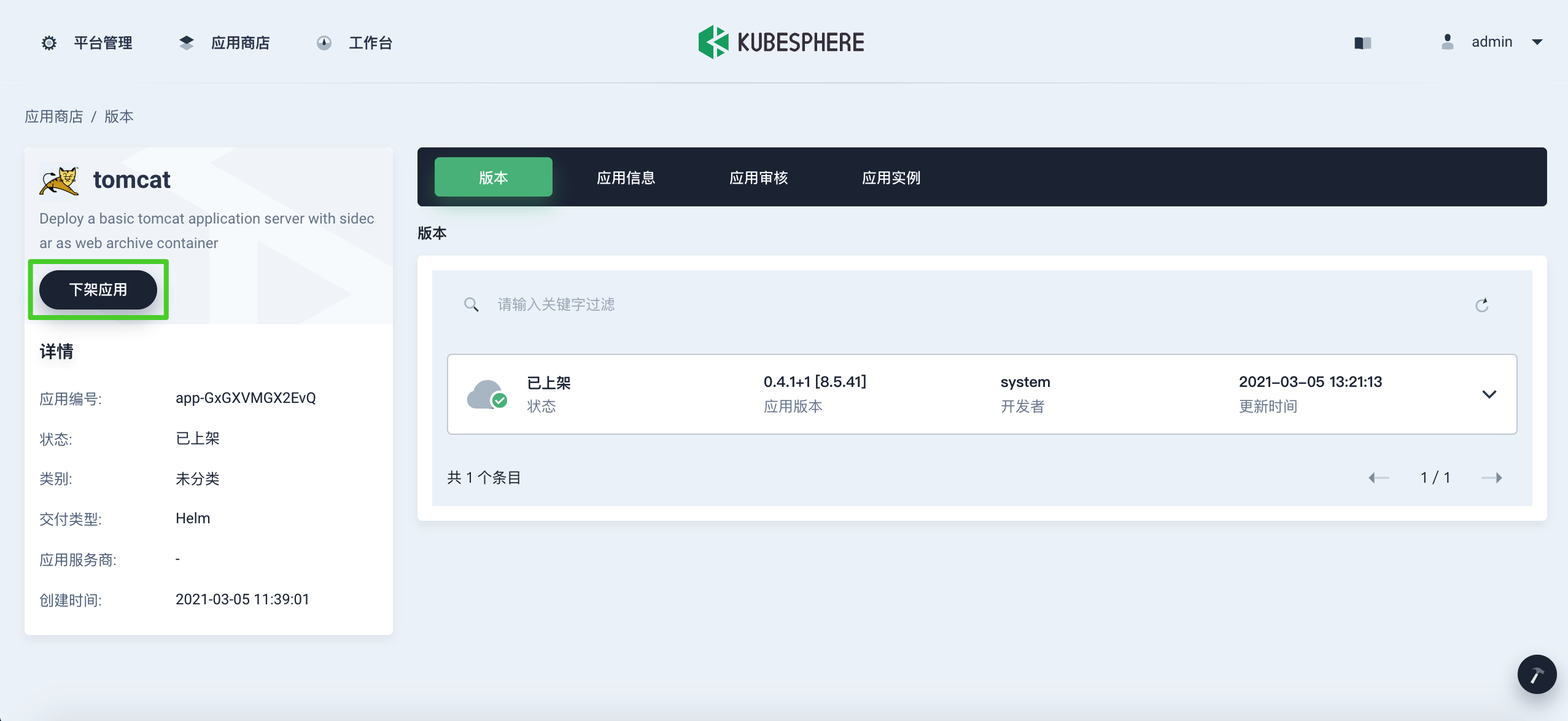Click the admin user avatar icon

point(1447,42)
